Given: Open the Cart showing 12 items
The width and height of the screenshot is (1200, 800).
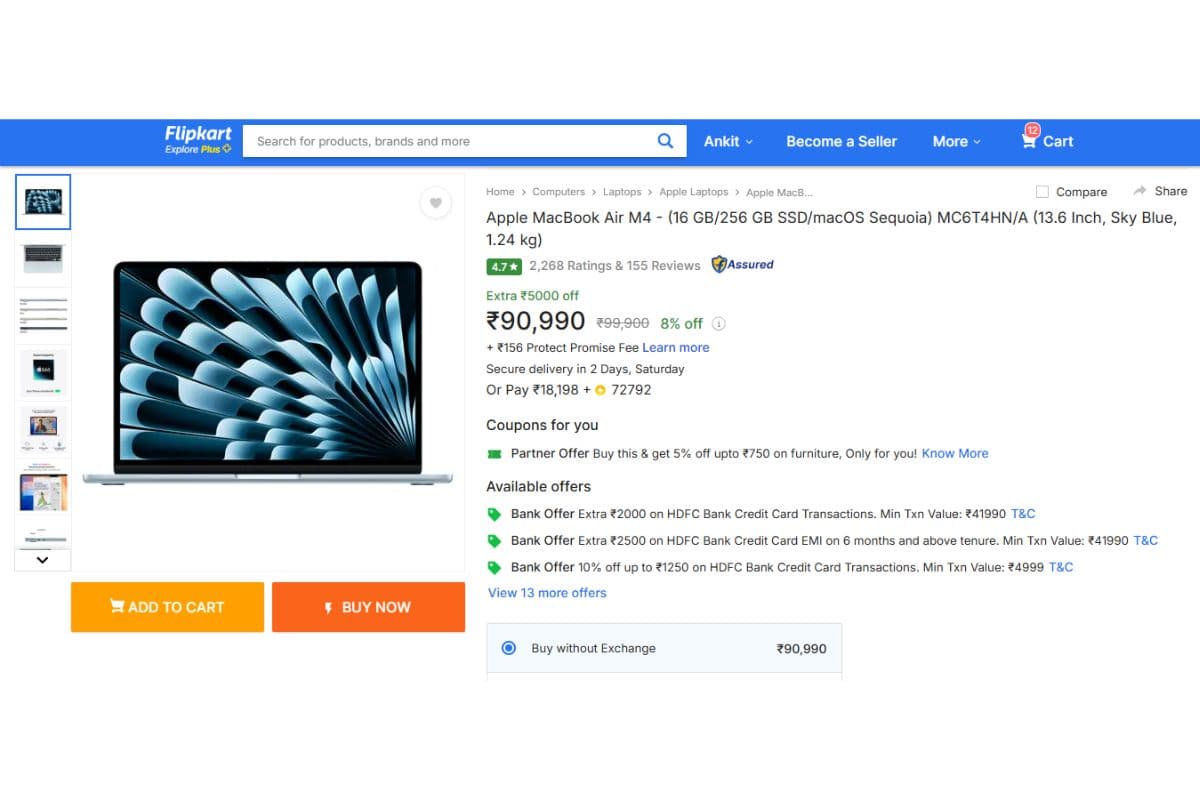Looking at the screenshot, I should 1046,141.
